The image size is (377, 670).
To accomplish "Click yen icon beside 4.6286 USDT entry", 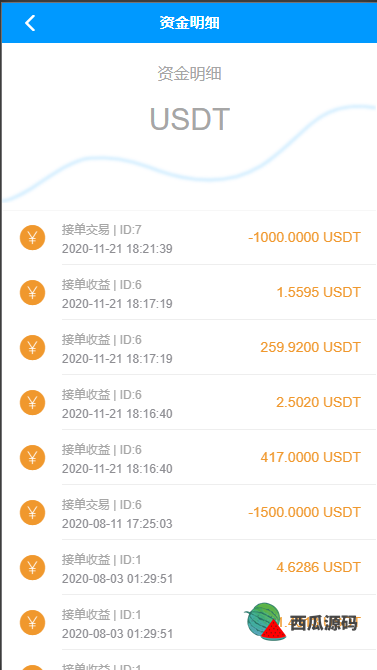I will click(x=32, y=567).
